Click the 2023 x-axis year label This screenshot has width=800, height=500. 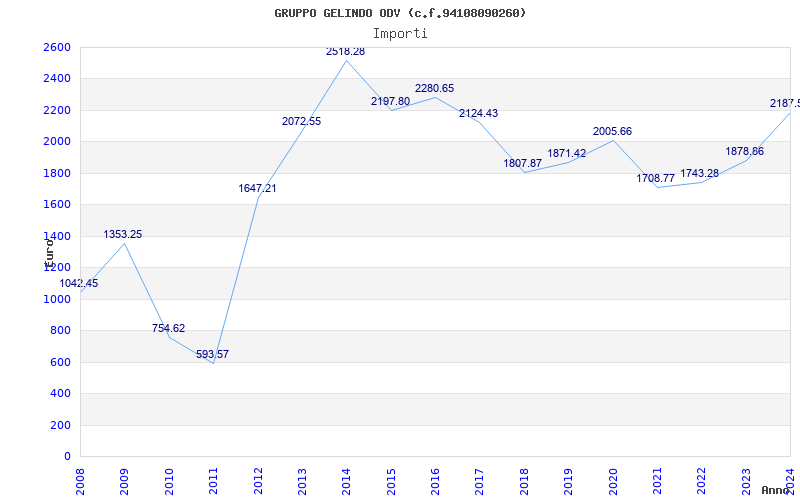coord(746,481)
